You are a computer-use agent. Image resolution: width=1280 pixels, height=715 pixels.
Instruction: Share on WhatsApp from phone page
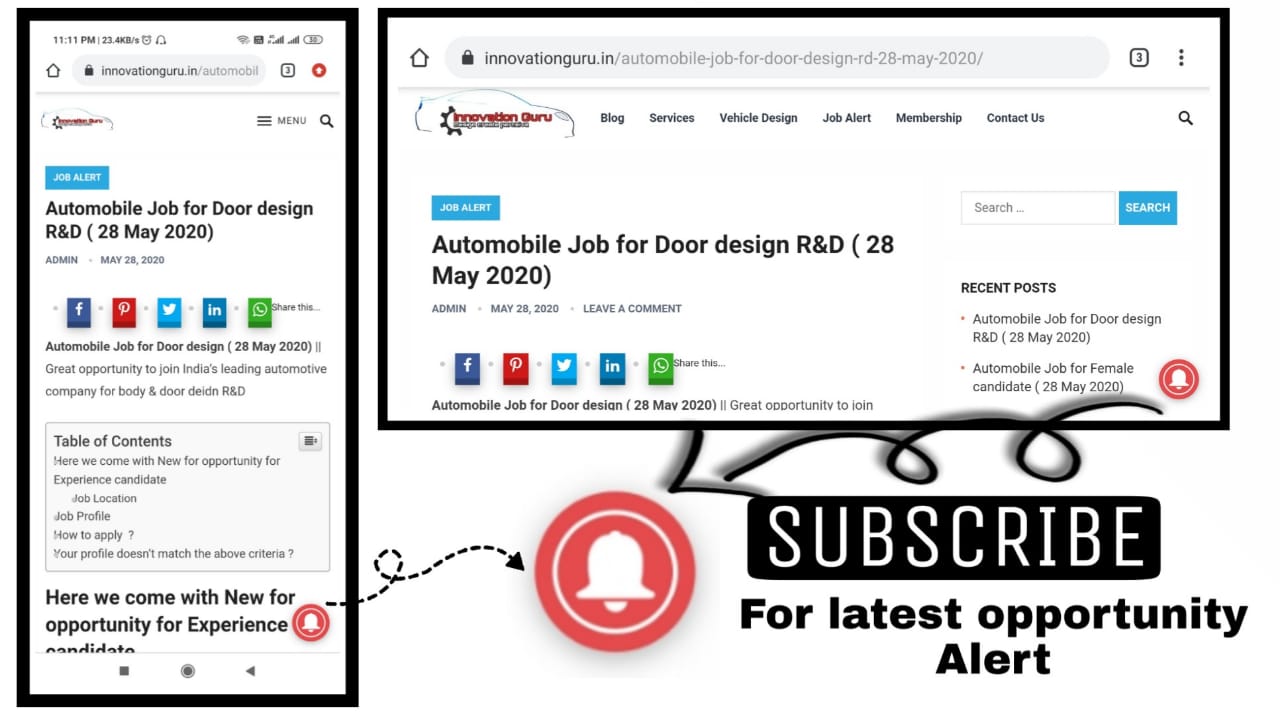click(x=260, y=311)
